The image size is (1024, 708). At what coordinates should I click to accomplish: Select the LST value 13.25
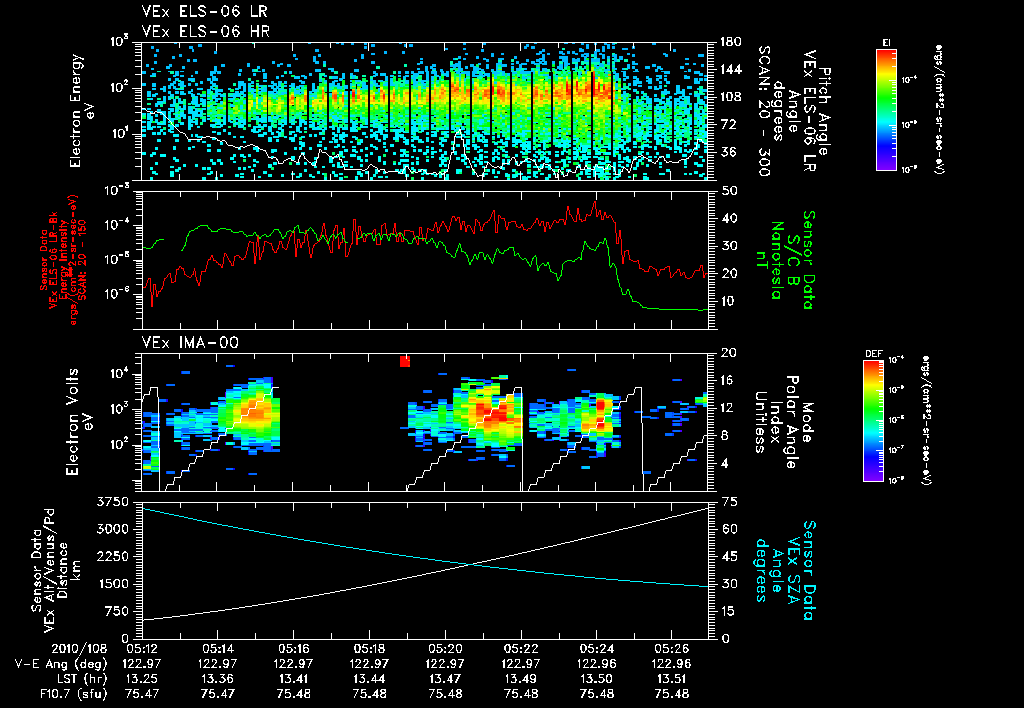142,679
